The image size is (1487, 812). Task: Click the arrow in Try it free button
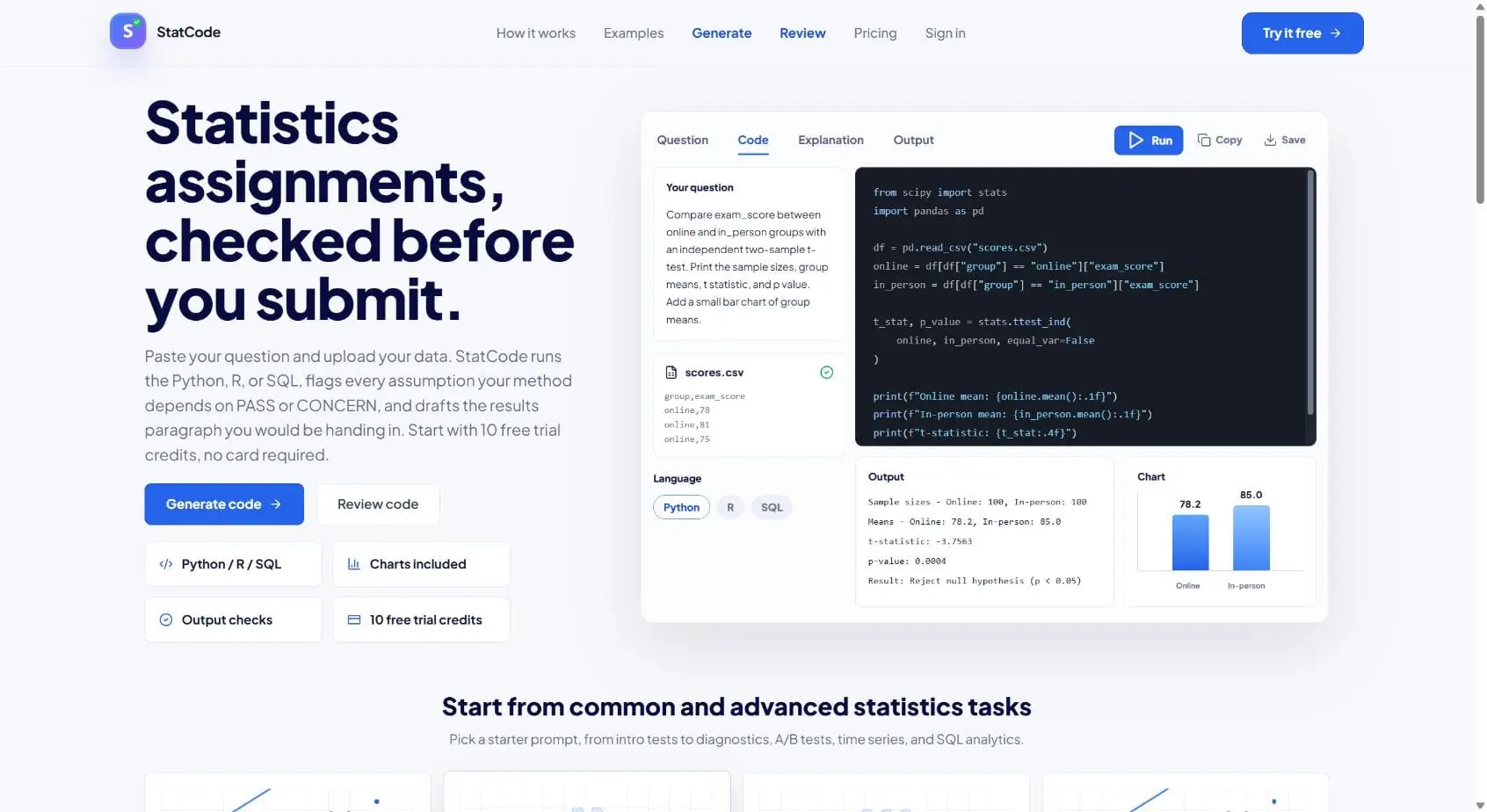point(1336,33)
